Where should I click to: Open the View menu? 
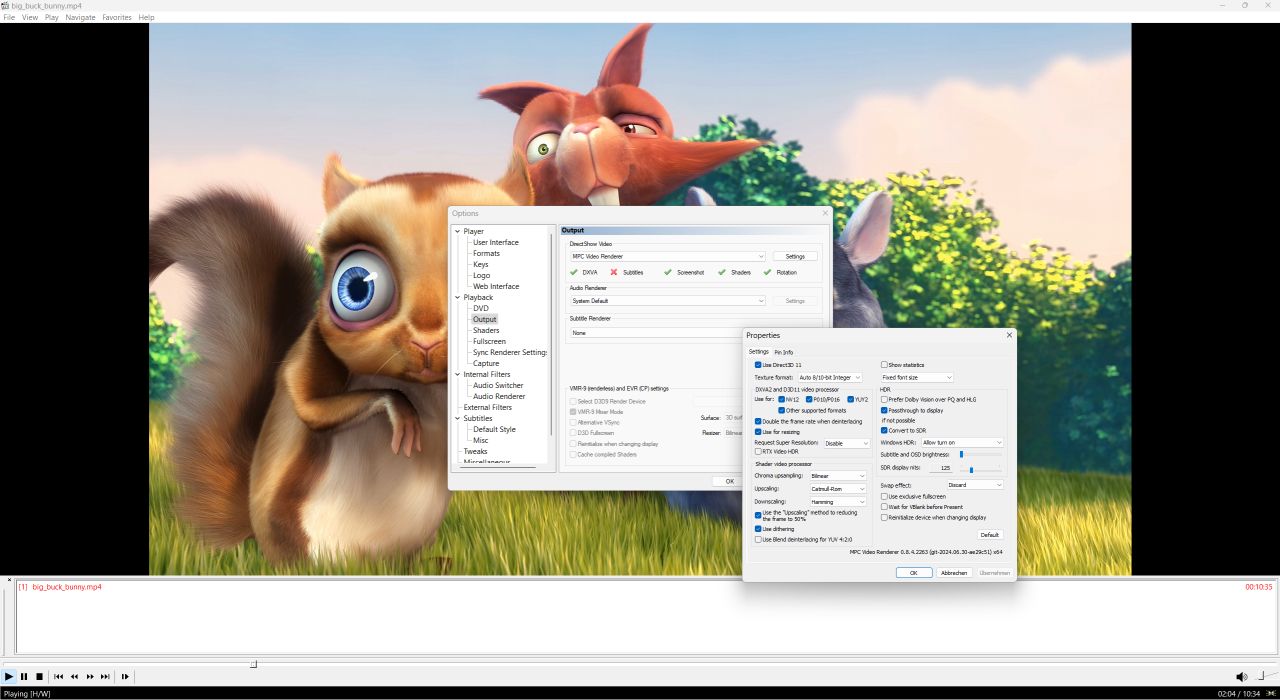click(x=30, y=17)
